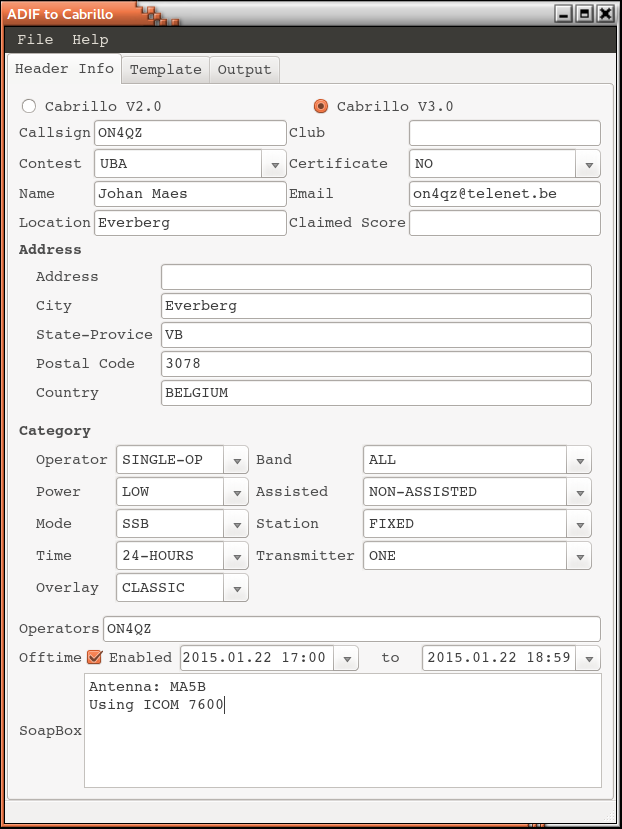Select Cabrillo V3.0 radio button
Image resolution: width=622 pixels, height=829 pixels.
pos(321,106)
